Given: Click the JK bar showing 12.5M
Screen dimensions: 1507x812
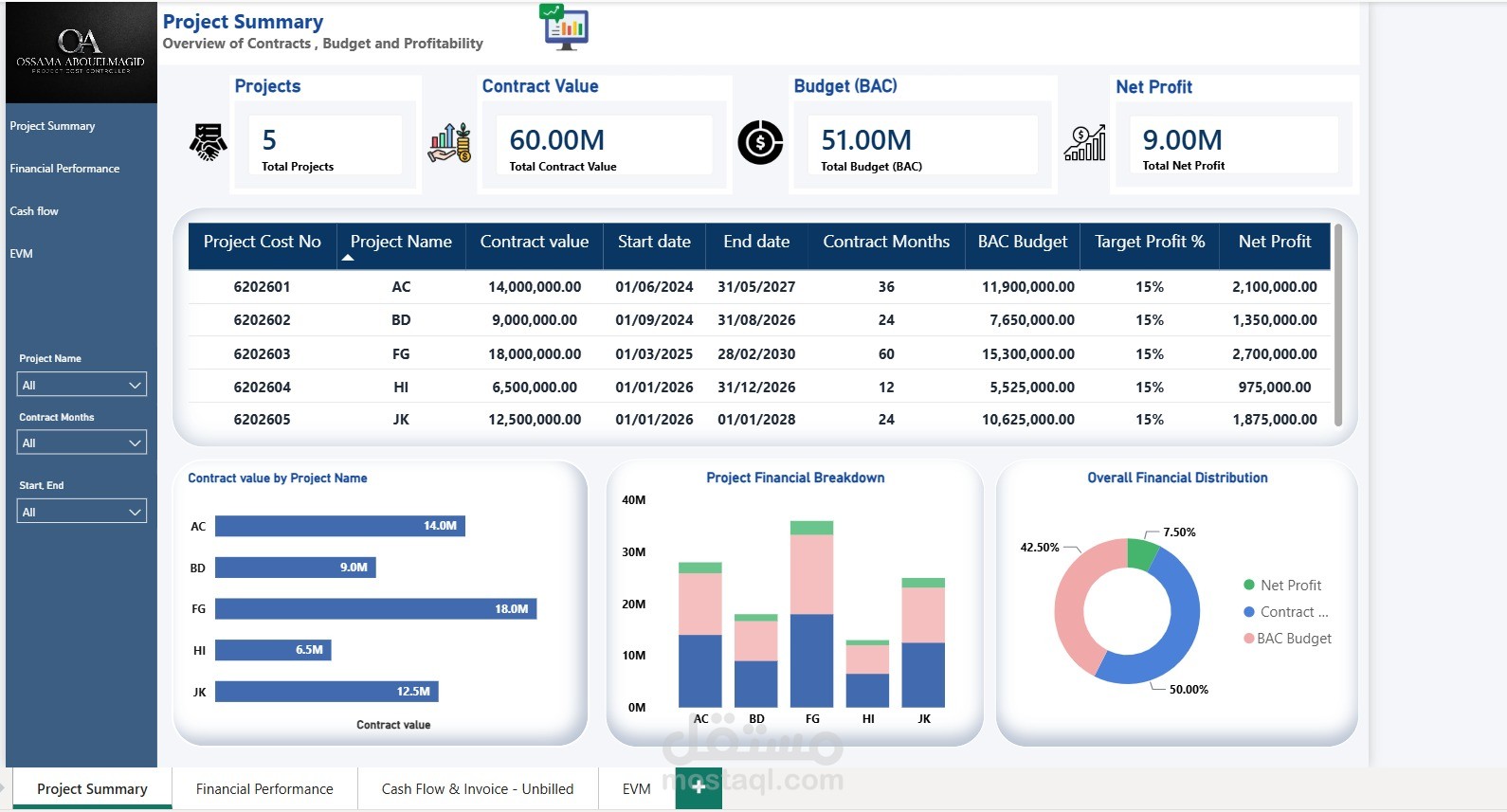Looking at the screenshot, I should (327, 692).
